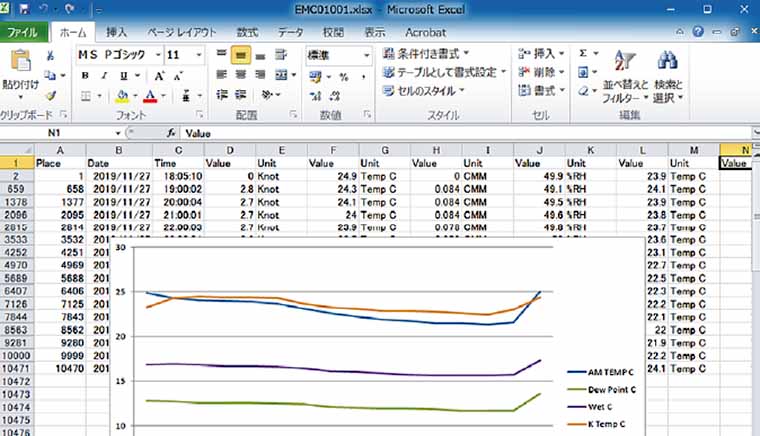Screen dimensions: 760x436
Task: Decrease font size with small A icon
Action: coord(178,76)
